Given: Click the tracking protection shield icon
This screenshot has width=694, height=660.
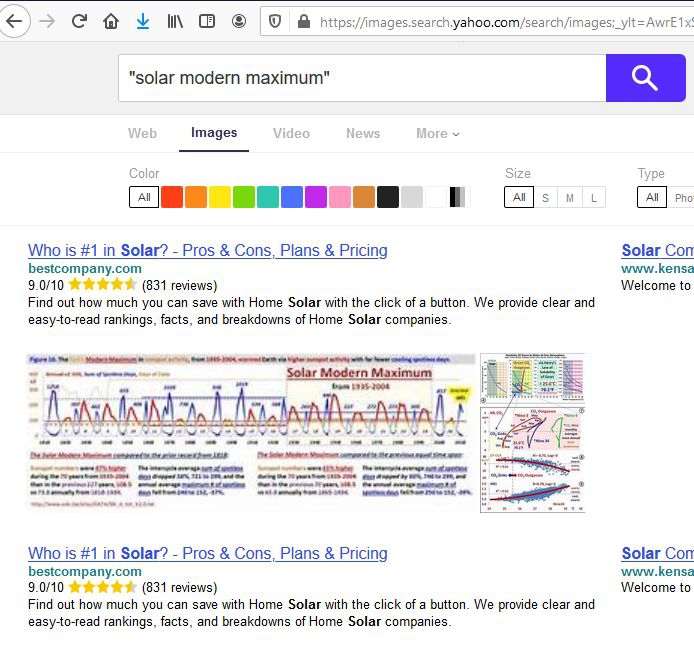Looking at the screenshot, I should [x=275, y=21].
